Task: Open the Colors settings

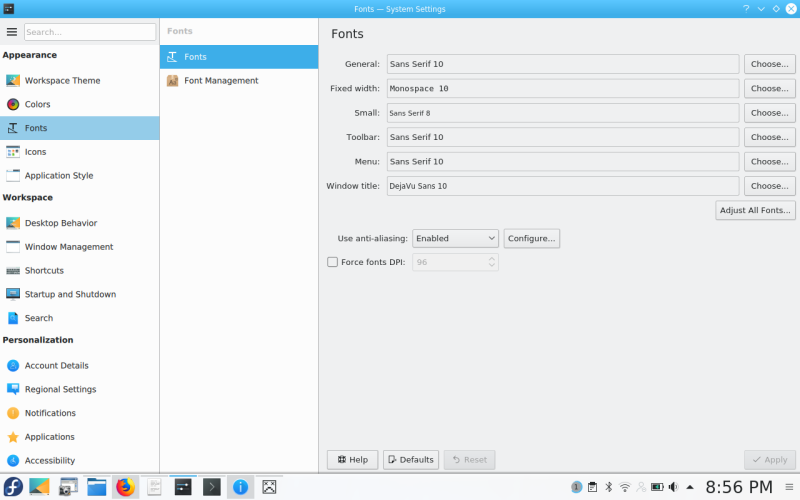Action: pyautogui.click(x=80, y=104)
